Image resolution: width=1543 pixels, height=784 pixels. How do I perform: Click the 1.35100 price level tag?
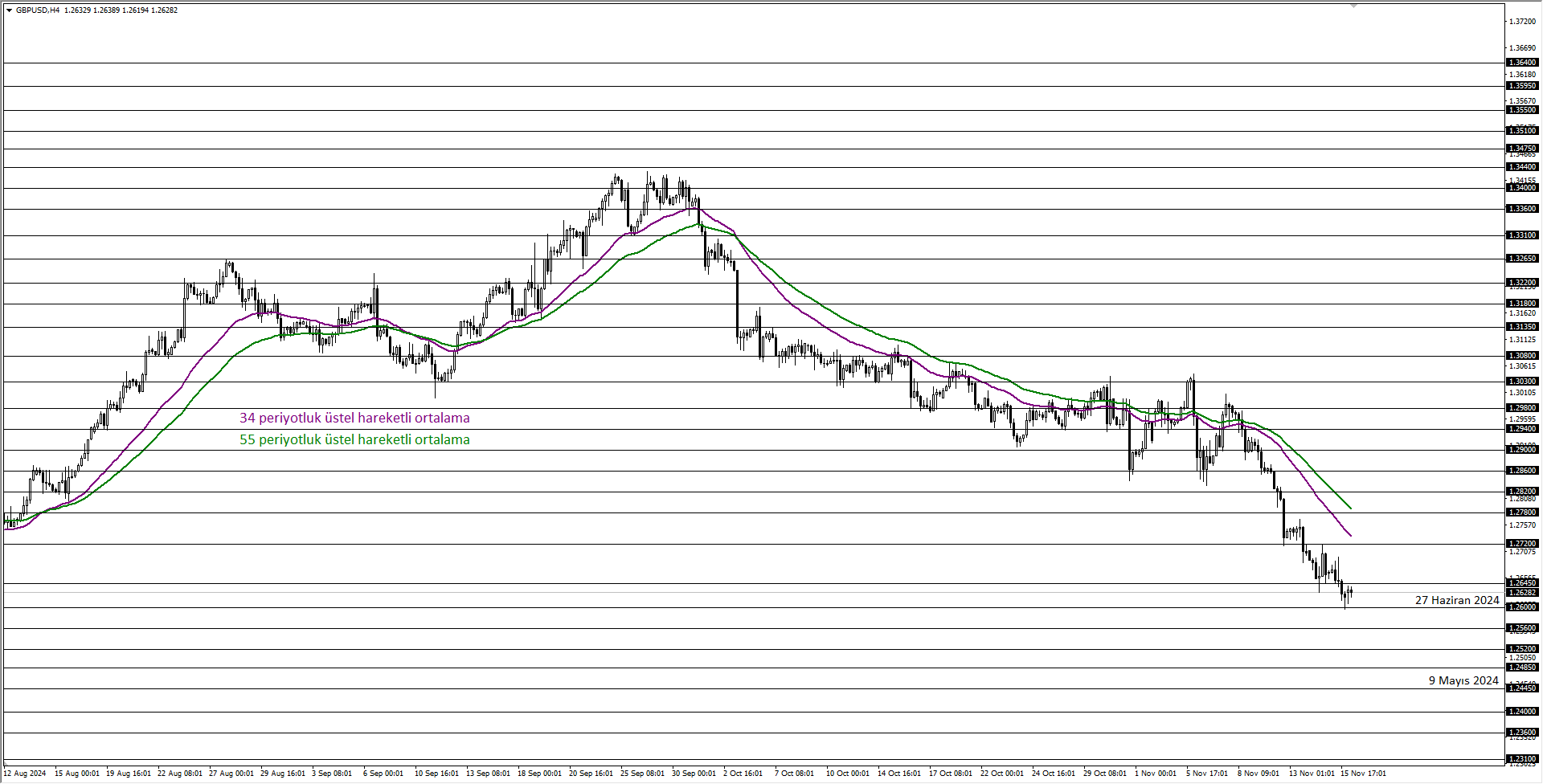tap(1521, 131)
